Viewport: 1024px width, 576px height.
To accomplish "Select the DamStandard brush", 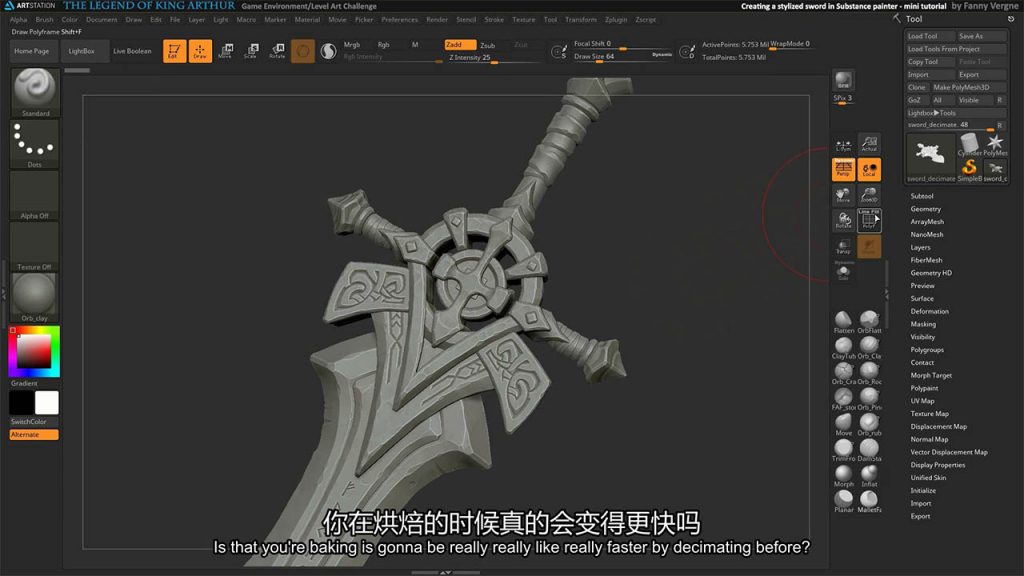I will point(869,450).
